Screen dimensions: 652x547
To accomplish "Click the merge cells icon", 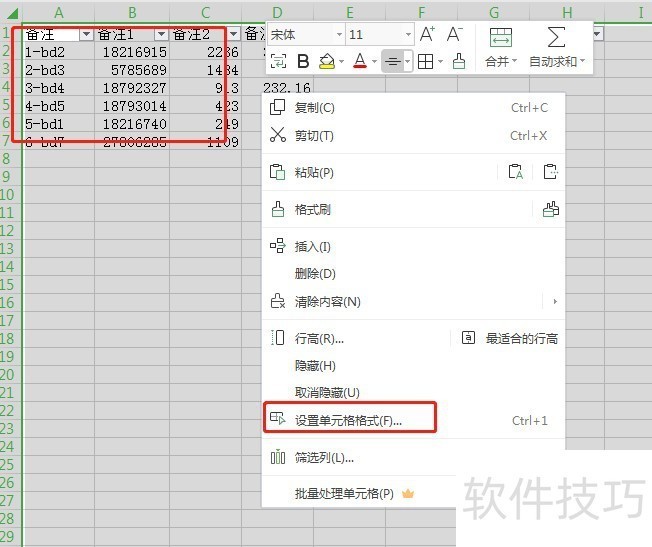I will point(500,38).
